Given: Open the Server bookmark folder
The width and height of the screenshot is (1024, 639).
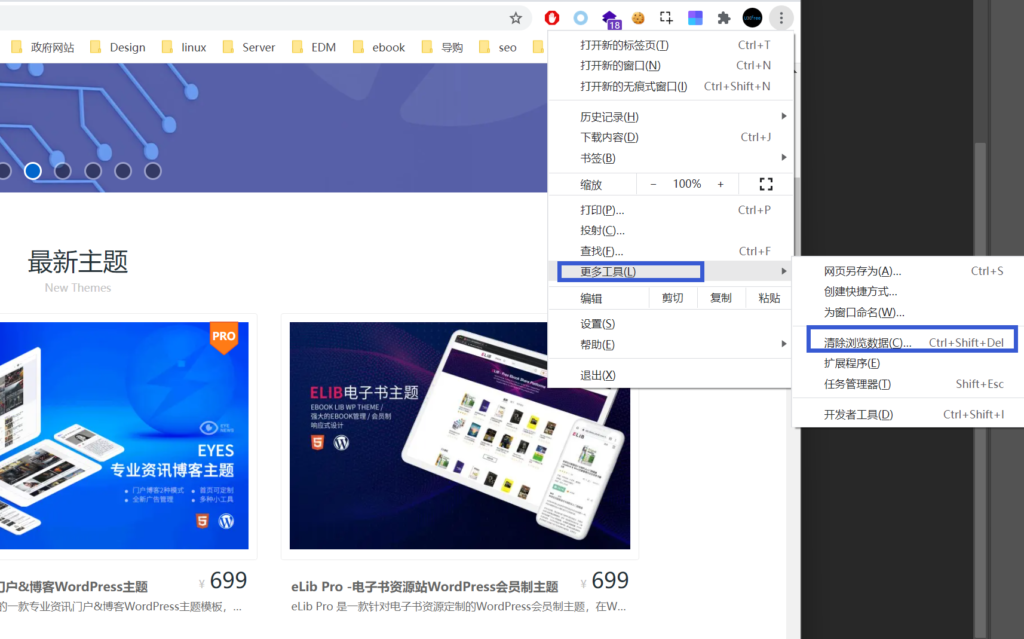Looking at the screenshot, I should pos(249,47).
